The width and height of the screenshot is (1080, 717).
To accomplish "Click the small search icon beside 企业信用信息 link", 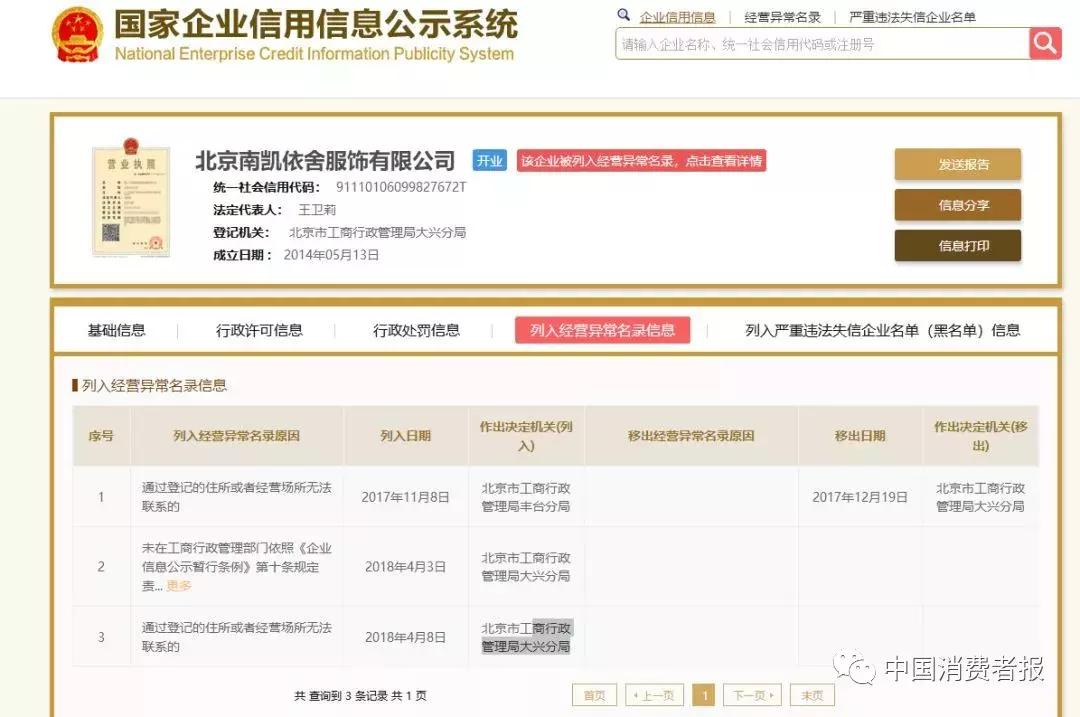I will tap(625, 16).
